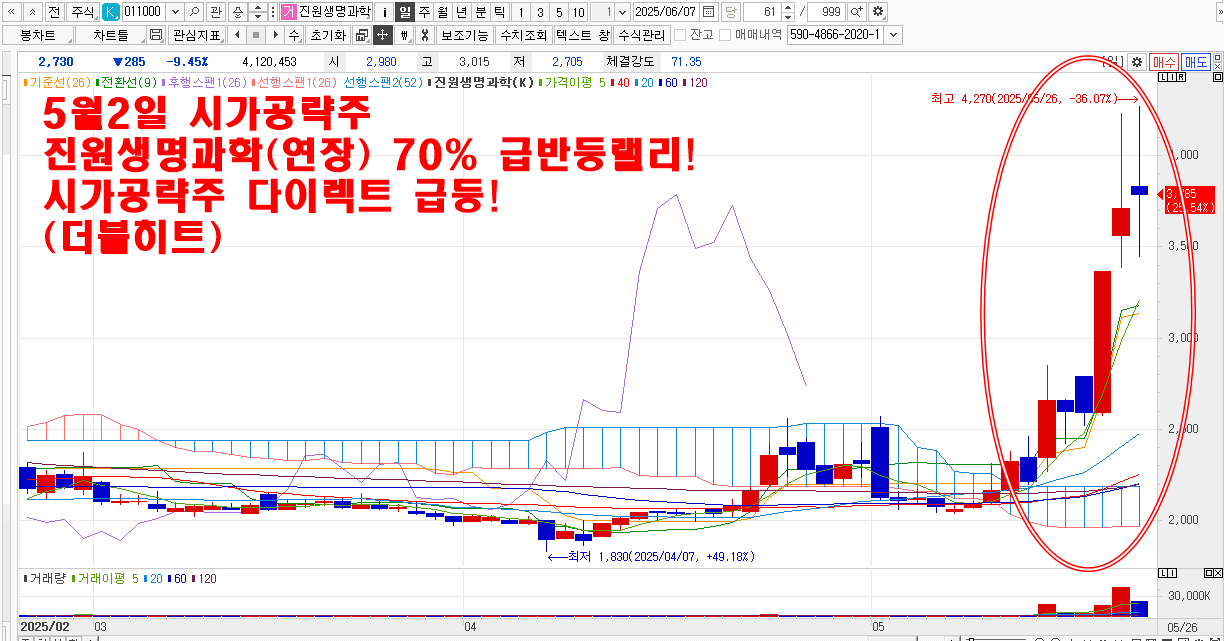Open the 텍스트 창 menu
This screenshot has height=641, width=1224.
pos(582,35)
